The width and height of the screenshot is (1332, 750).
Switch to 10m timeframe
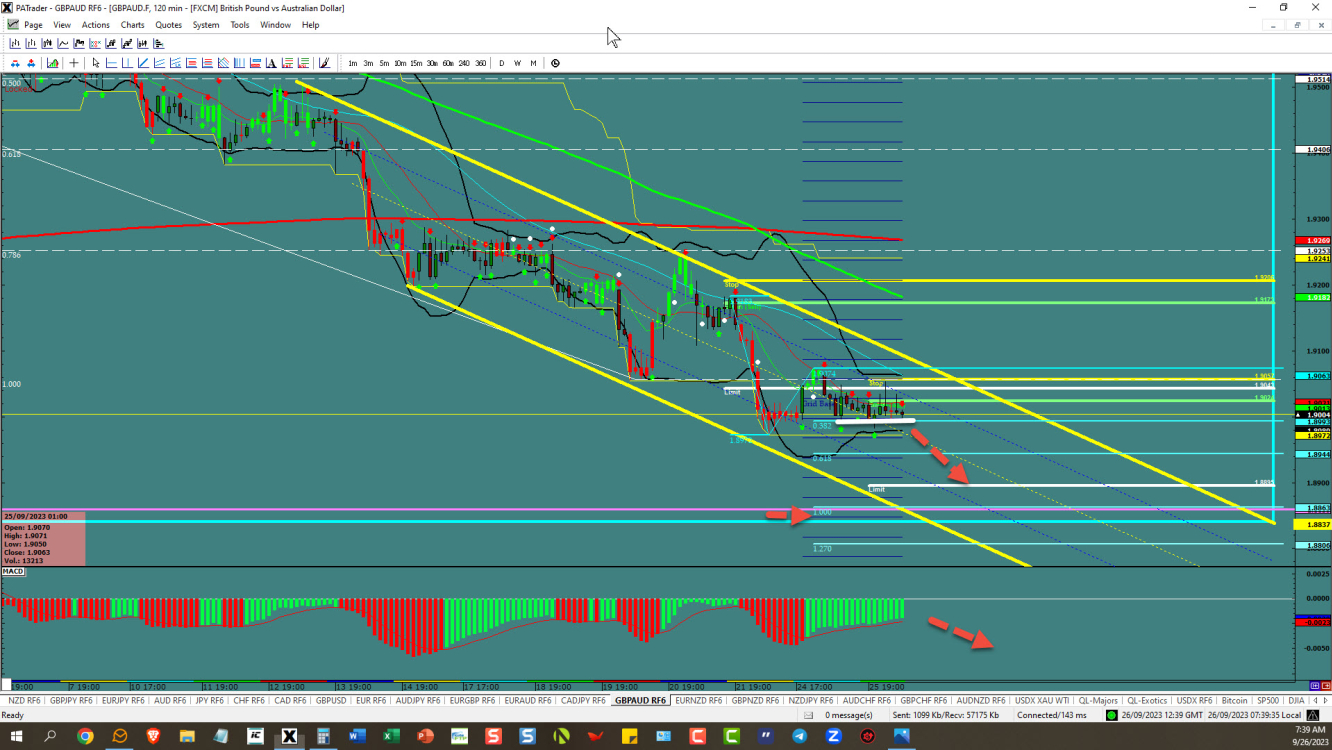click(x=400, y=63)
